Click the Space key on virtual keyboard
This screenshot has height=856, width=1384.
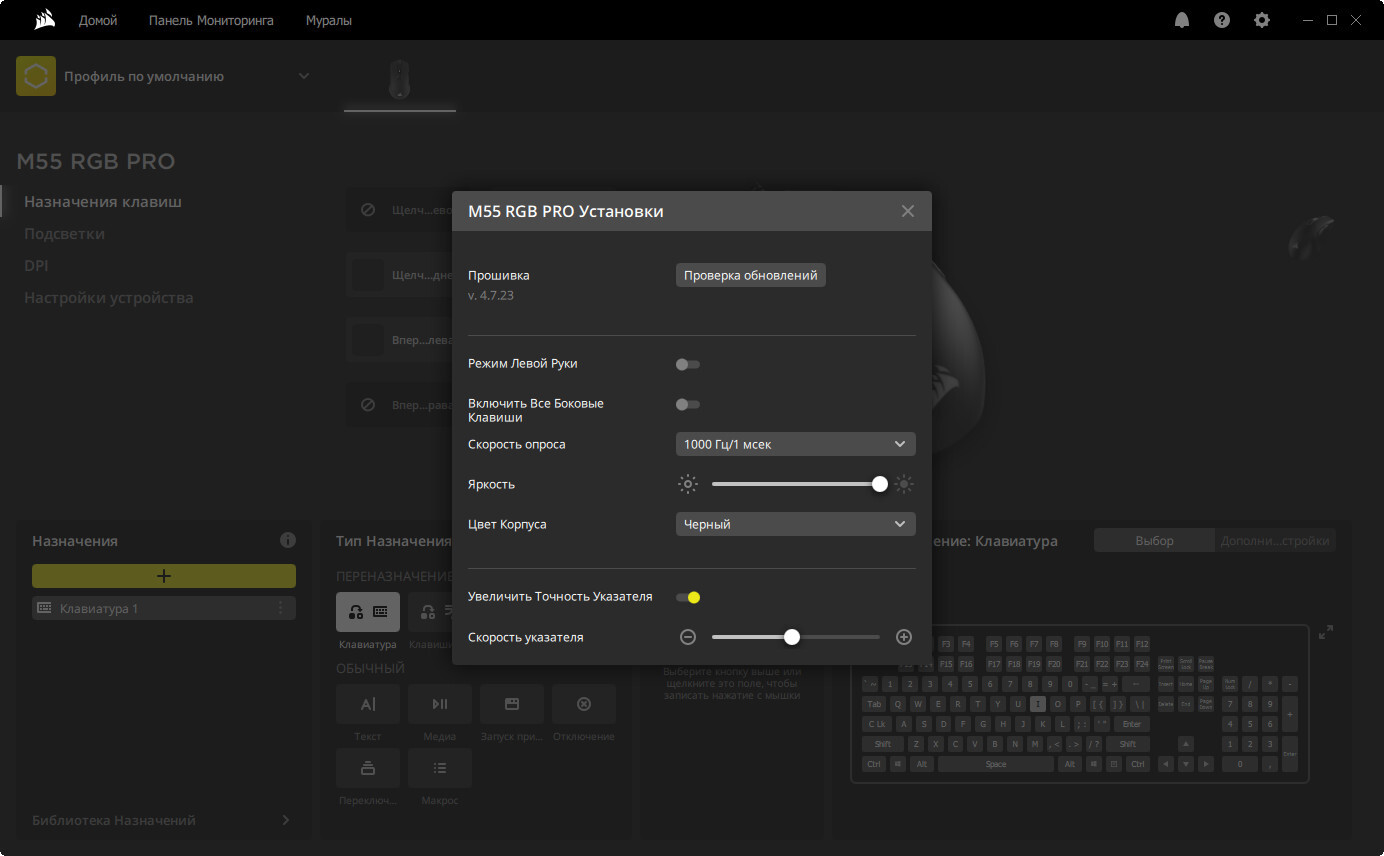click(x=996, y=764)
